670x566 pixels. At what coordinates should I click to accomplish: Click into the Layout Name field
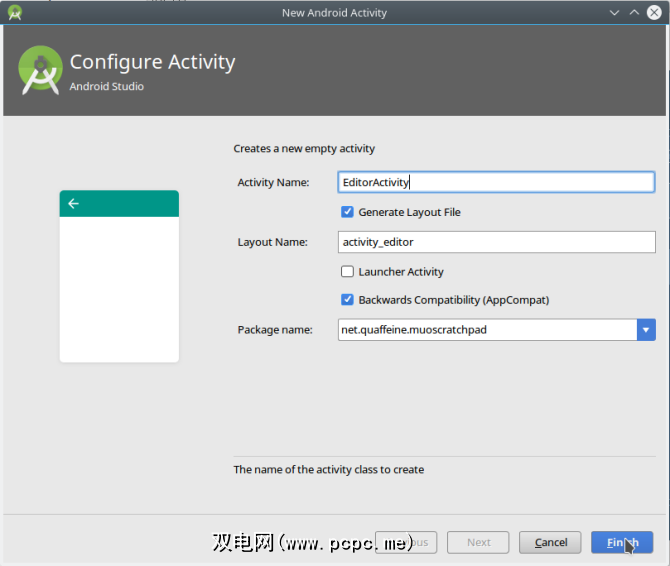click(497, 242)
